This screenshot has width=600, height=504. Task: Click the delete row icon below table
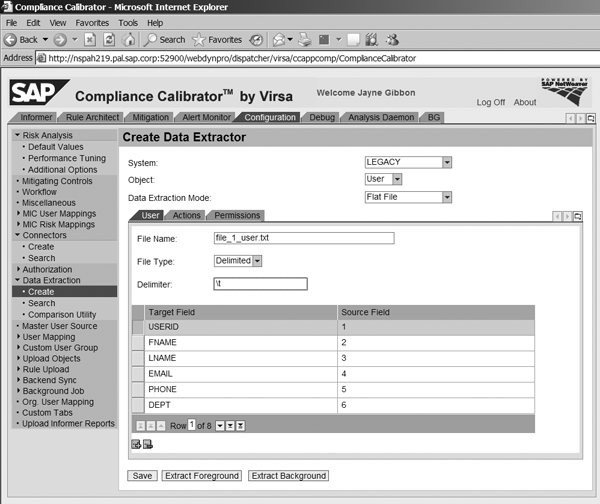147,444
